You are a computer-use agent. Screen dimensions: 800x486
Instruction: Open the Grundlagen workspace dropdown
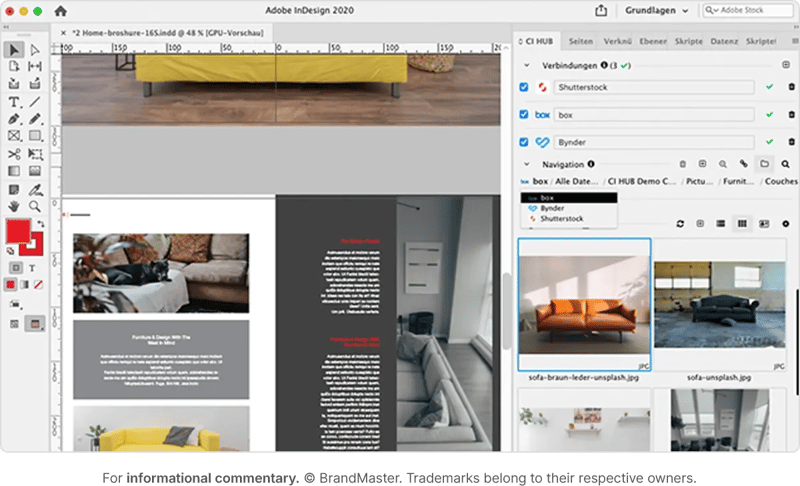657,10
